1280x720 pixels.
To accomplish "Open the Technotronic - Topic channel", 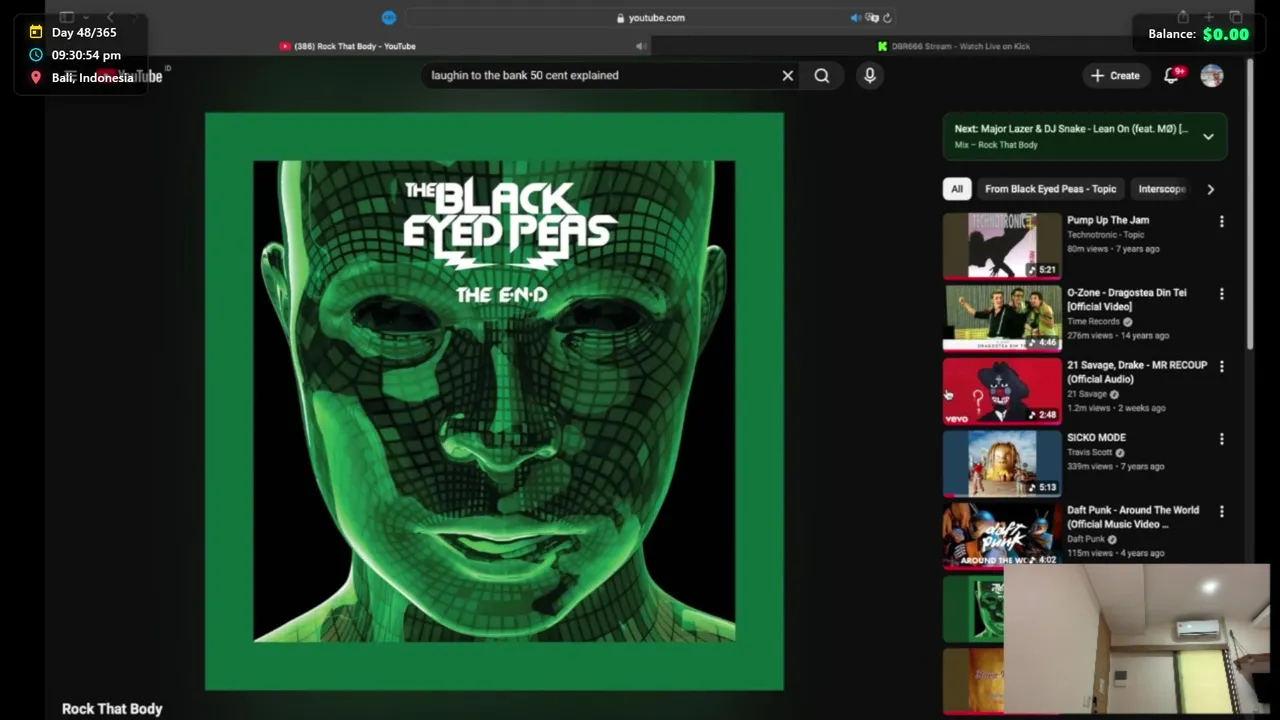I will (x=1105, y=235).
